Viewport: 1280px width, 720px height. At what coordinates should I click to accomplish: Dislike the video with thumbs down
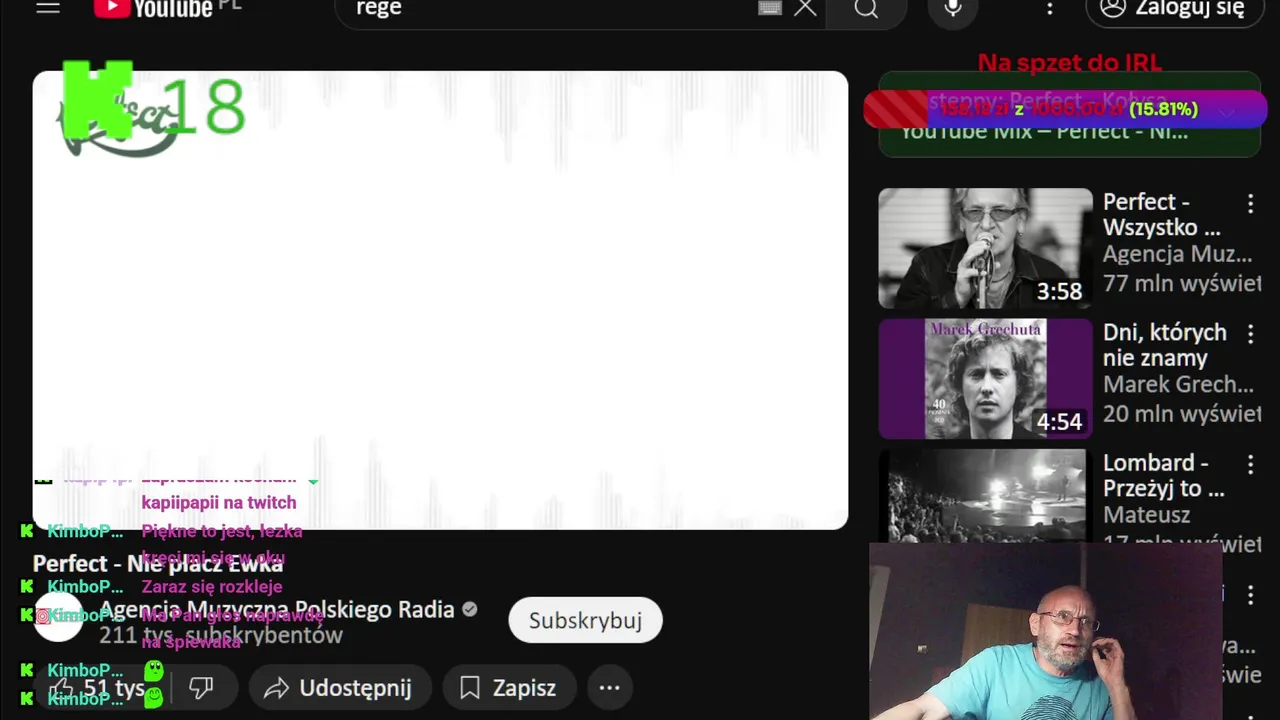click(x=202, y=688)
